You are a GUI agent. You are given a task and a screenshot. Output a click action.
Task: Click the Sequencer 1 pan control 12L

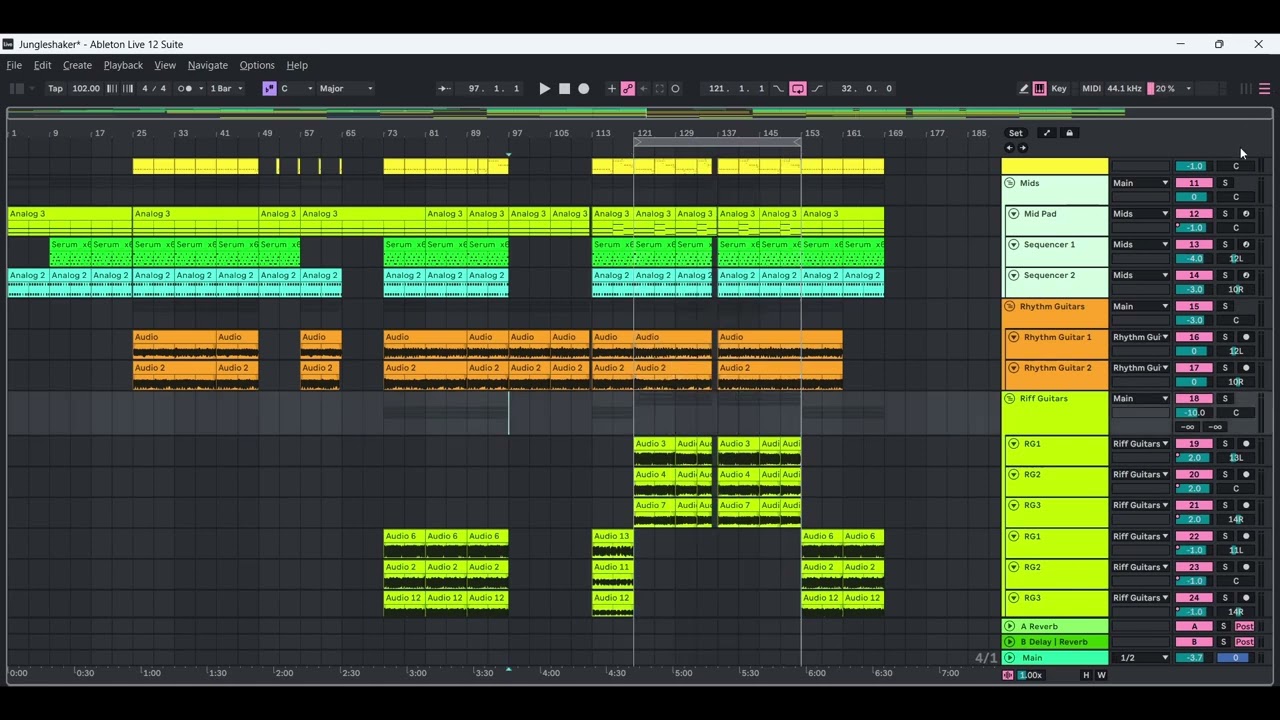1236,259
